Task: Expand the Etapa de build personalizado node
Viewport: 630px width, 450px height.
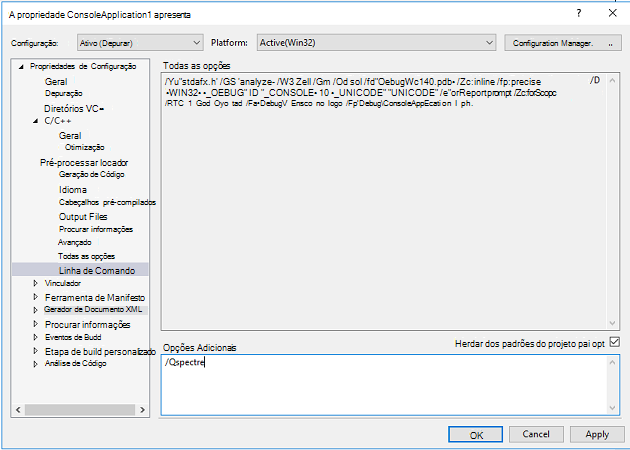Action: (36, 351)
